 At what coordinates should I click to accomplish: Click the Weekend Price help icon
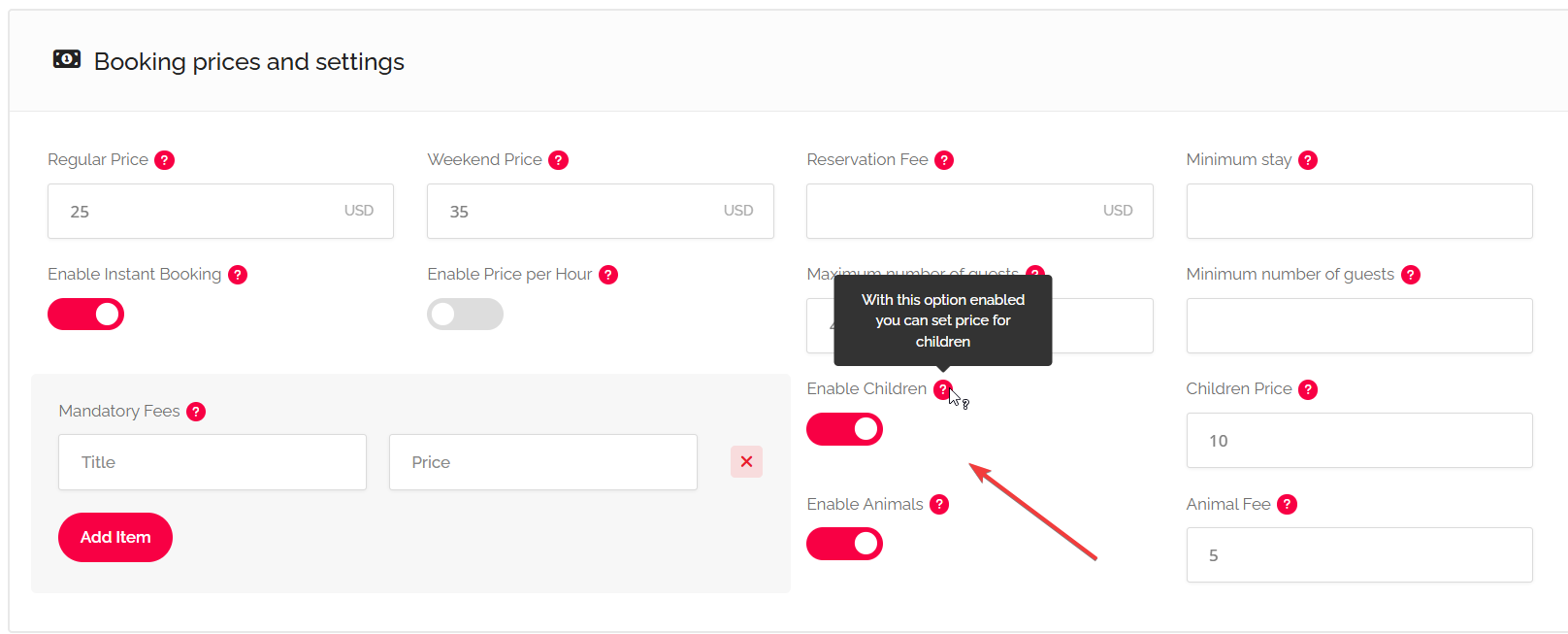(558, 160)
